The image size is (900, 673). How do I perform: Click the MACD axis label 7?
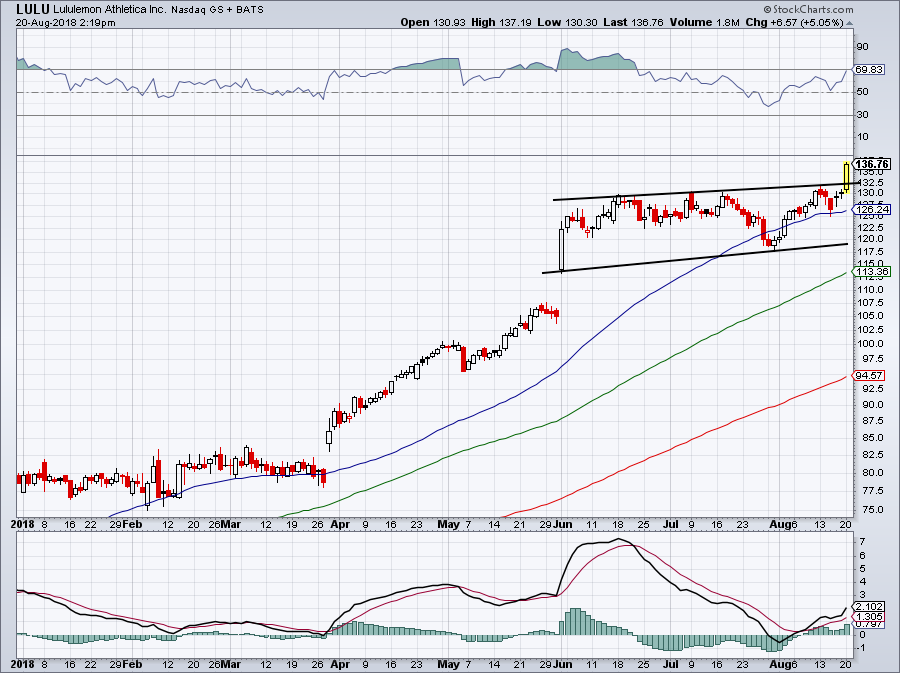tap(863, 542)
